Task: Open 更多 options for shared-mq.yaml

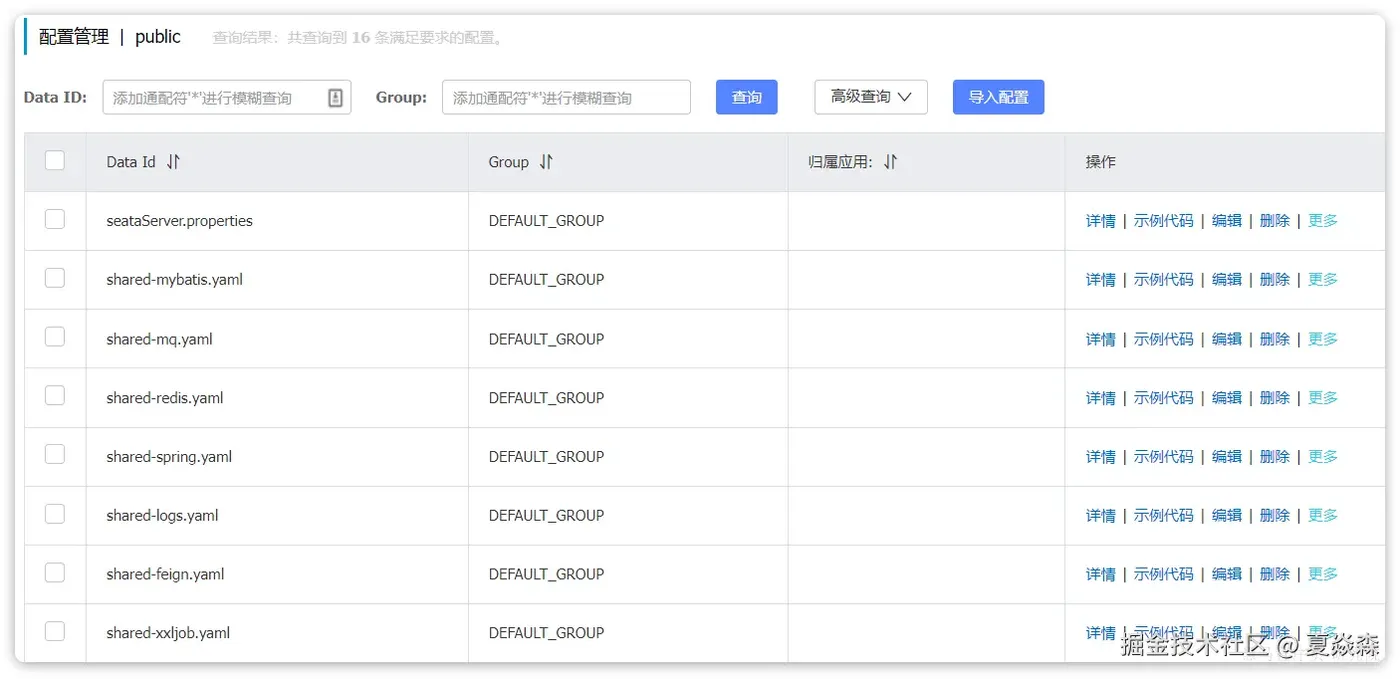Action: coord(1322,339)
